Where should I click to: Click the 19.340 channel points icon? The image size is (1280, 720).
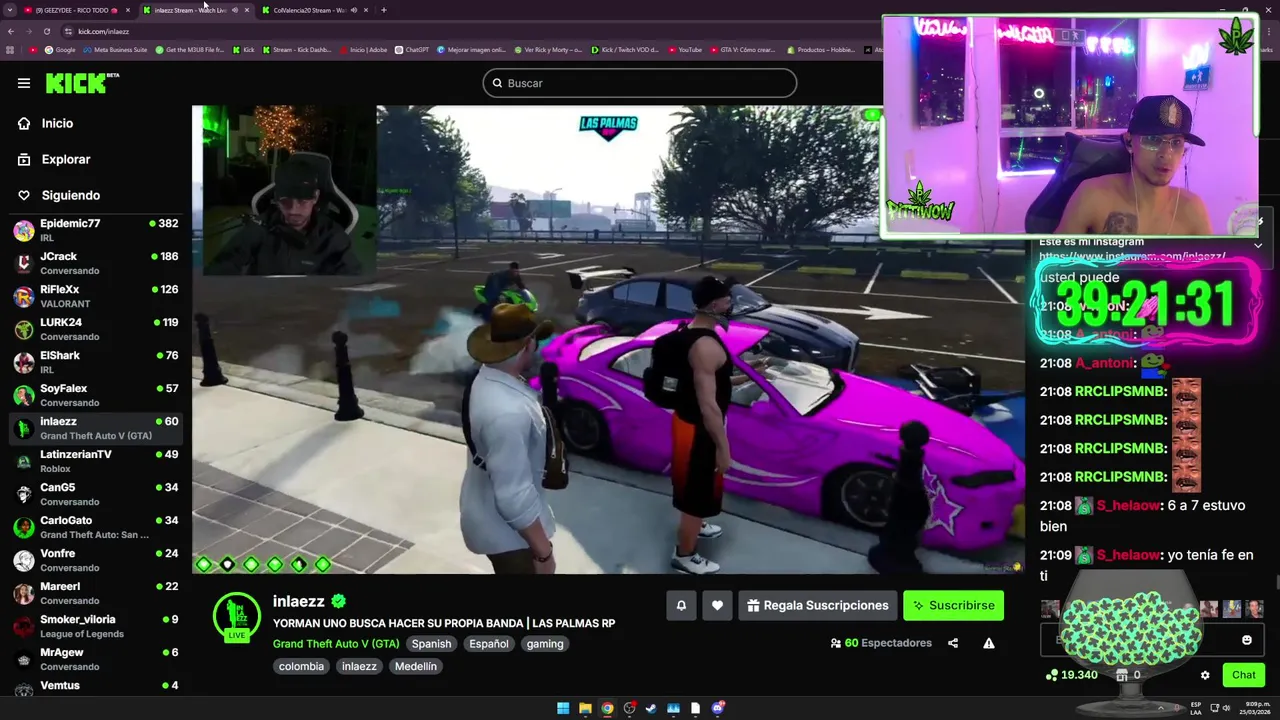(x=1052, y=675)
